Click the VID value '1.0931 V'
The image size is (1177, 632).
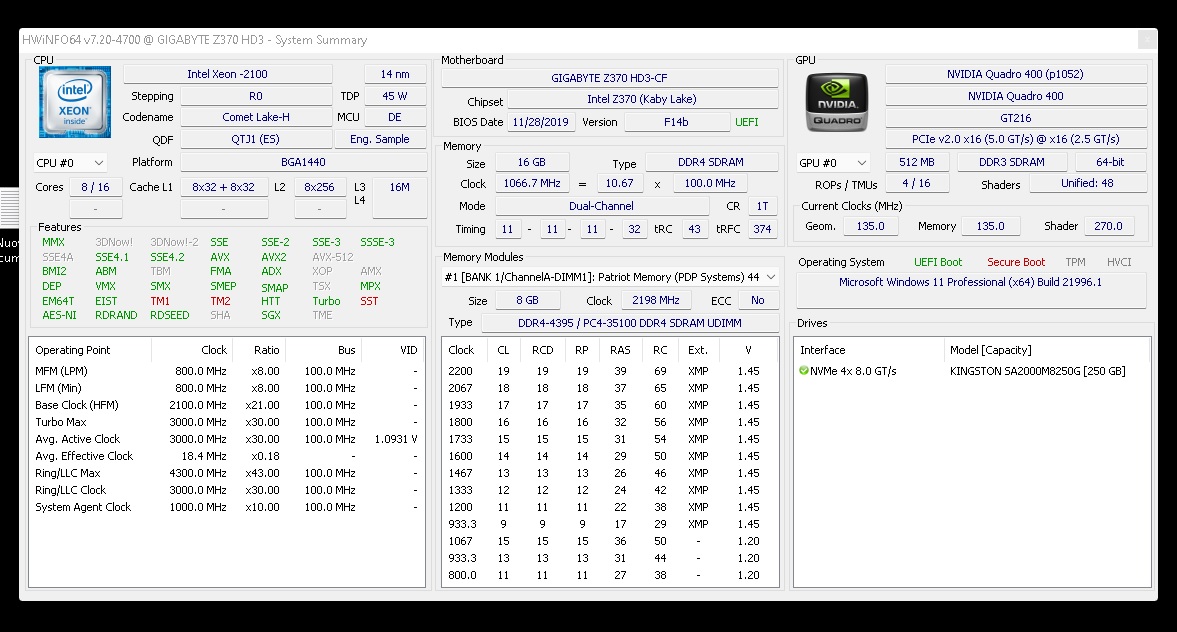[396, 439]
